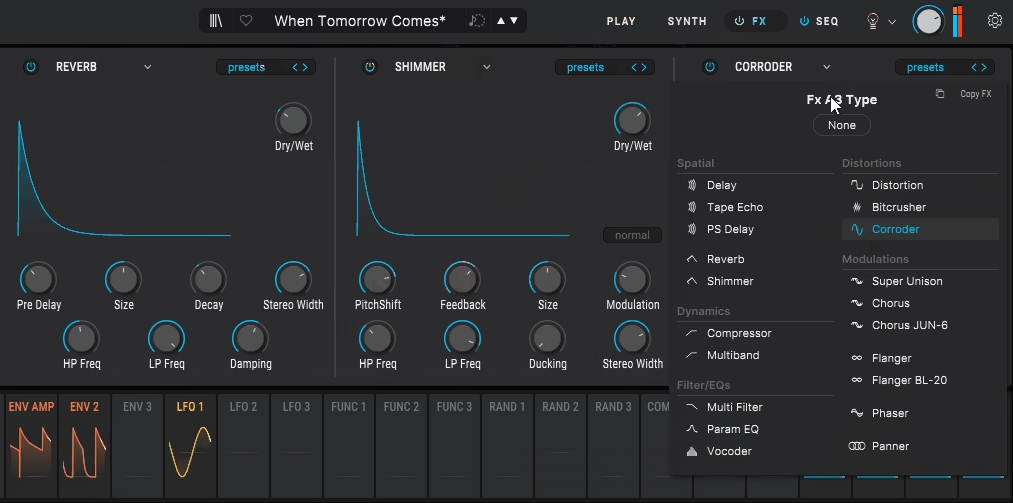1013x503 pixels.
Task: Toggle SEQ power in top bar
Action: click(x=804, y=21)
